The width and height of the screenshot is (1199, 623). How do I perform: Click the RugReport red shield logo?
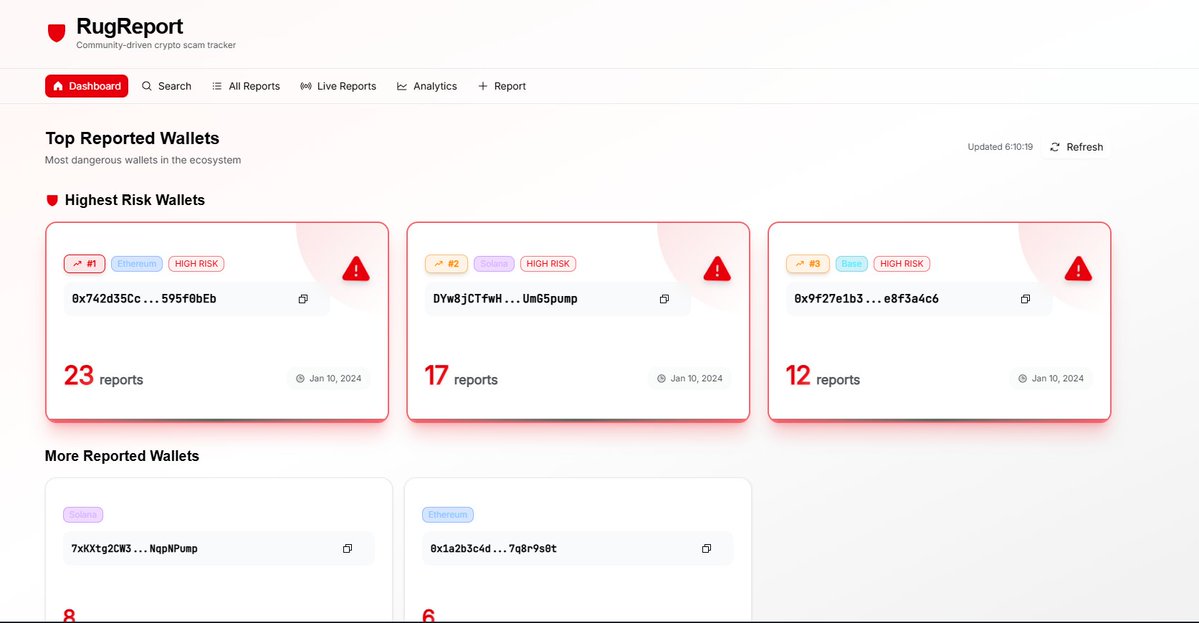pyautogui.click(x=57, y=33)
